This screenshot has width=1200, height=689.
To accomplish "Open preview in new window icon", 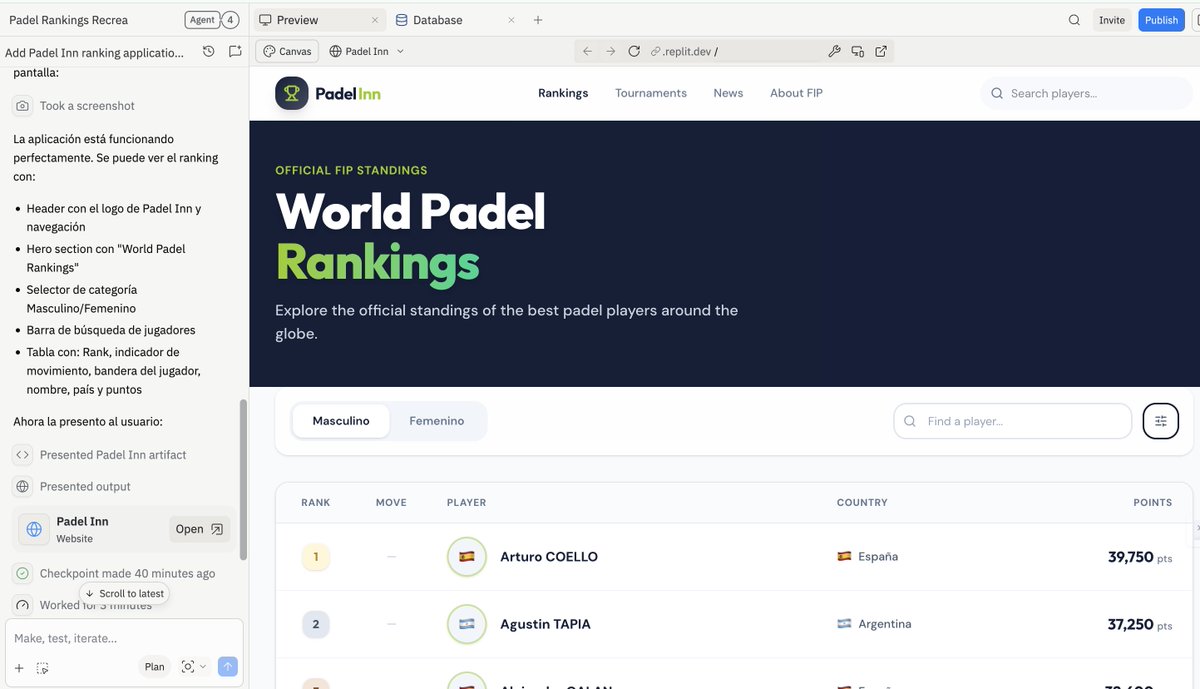I will (881, 51).
